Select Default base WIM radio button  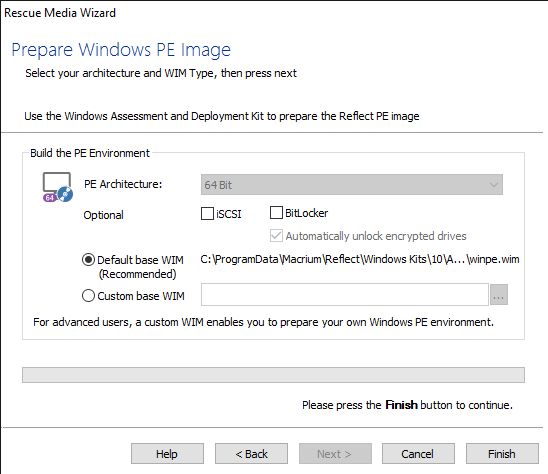pos(88,260)
